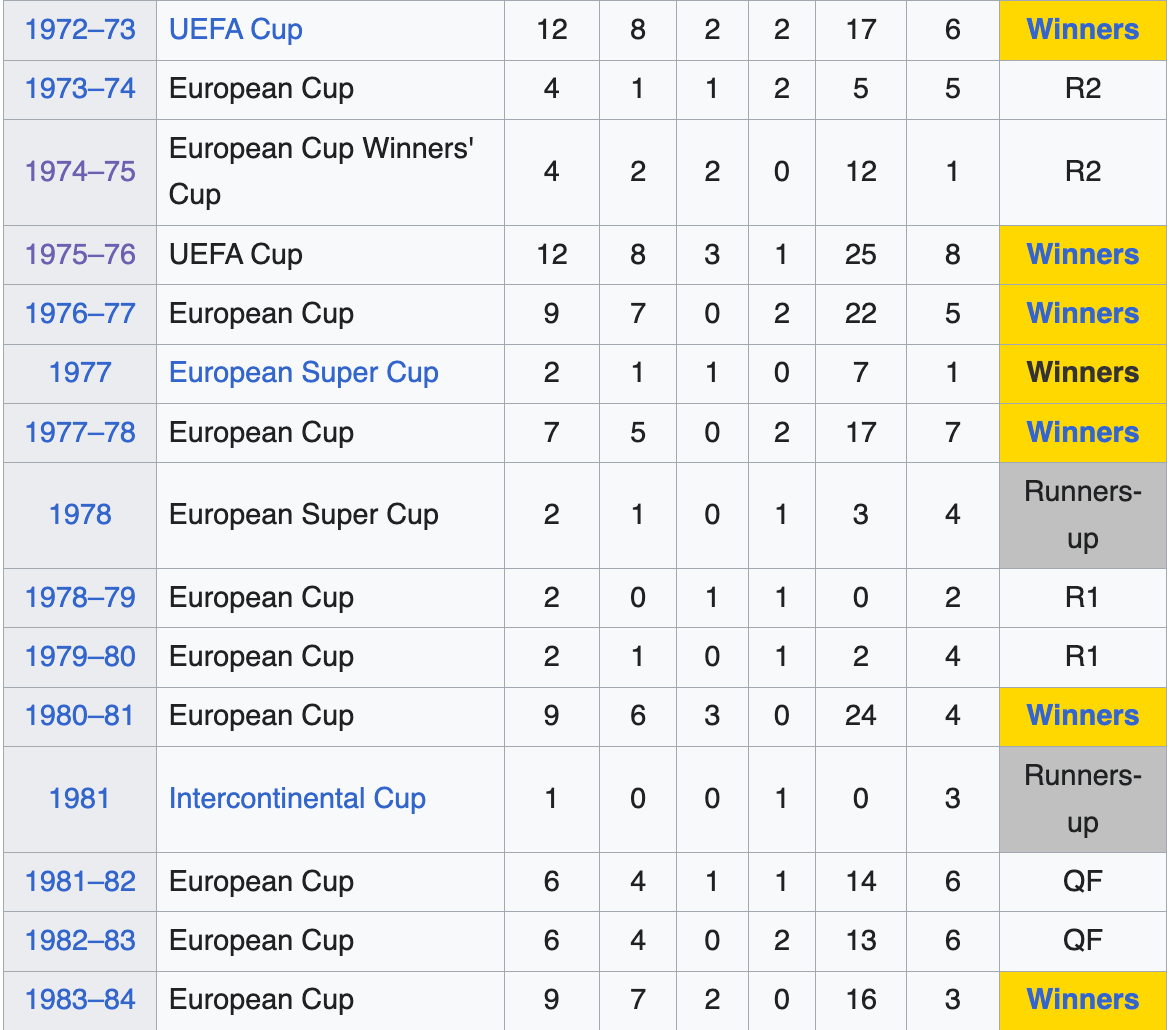This screenshot has height=1030, width=1172.
Task: Open the 1978 season link
Action: [x=80, y=515]
